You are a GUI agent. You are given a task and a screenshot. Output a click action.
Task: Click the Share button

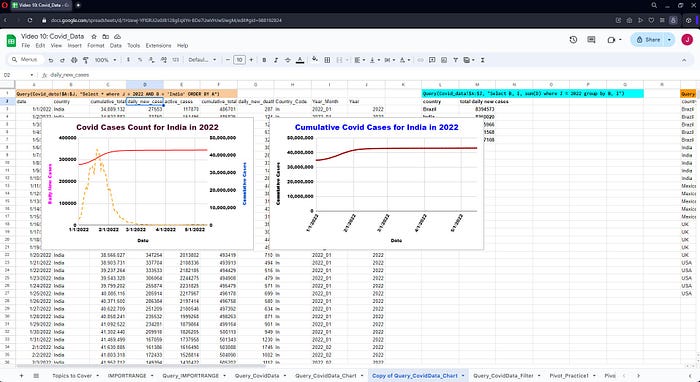(648, 40)
